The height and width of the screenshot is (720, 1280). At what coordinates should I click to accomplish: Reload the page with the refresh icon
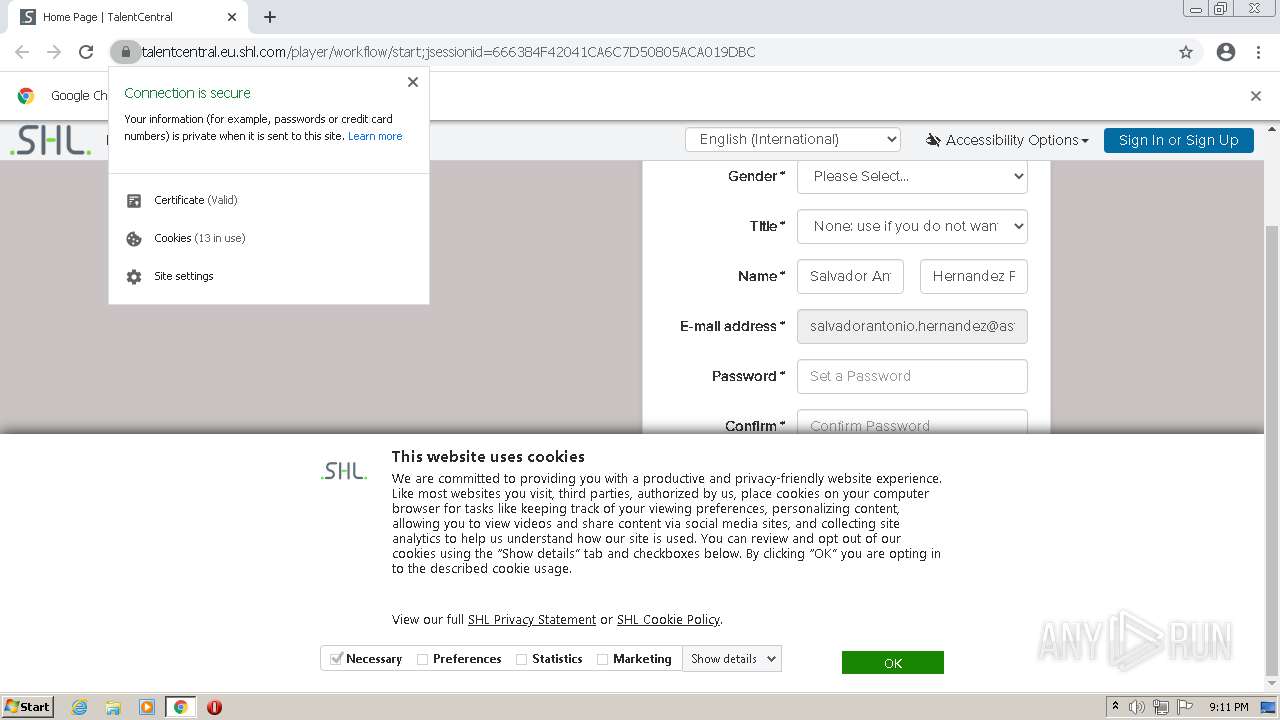[x=86, y=52]
